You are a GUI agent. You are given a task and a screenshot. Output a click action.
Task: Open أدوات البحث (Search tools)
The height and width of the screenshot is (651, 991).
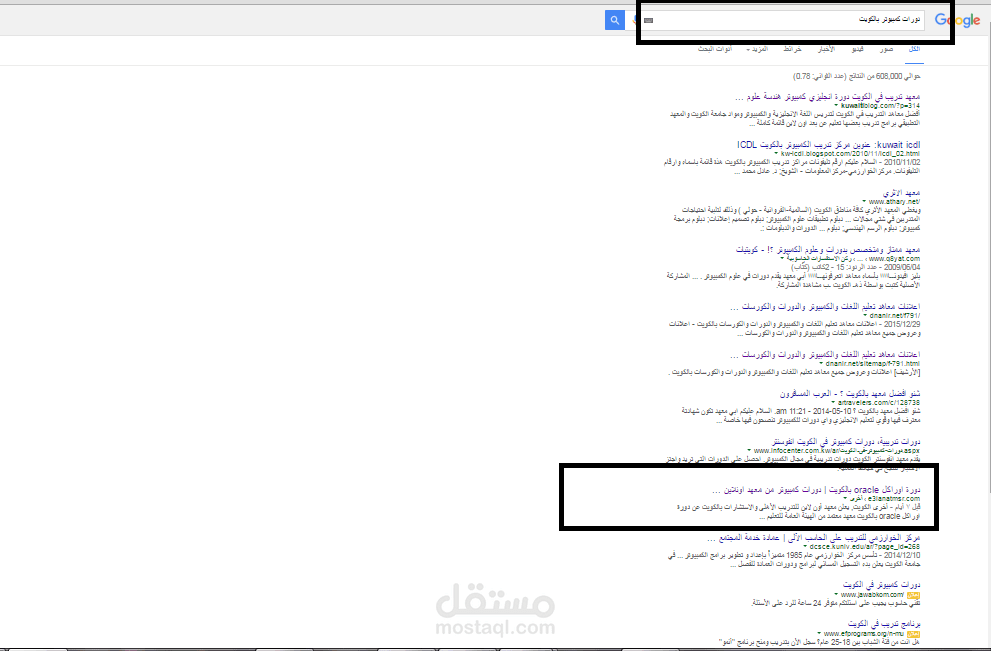[715, 49]
